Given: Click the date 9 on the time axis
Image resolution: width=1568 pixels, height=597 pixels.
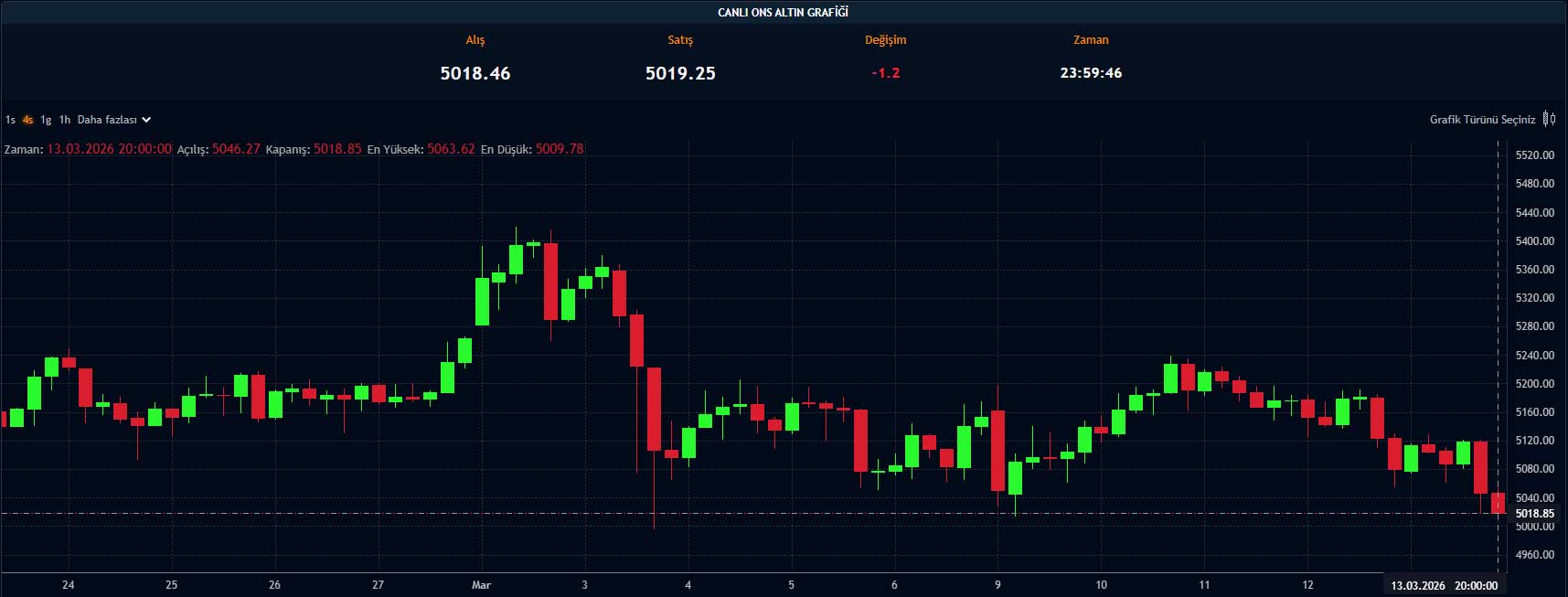Looking at the screenshot, I should coord(997,585).
